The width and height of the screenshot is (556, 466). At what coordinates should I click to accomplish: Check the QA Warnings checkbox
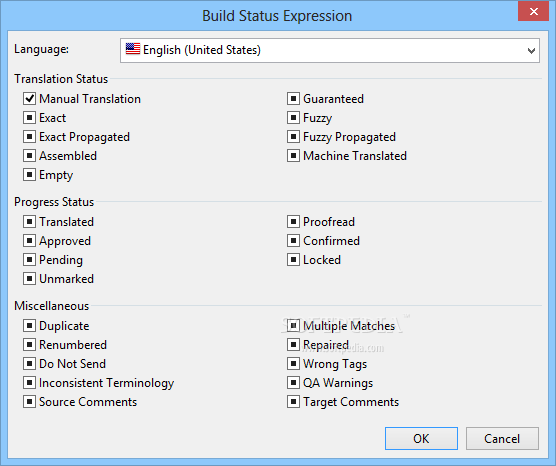coord(293,383)
